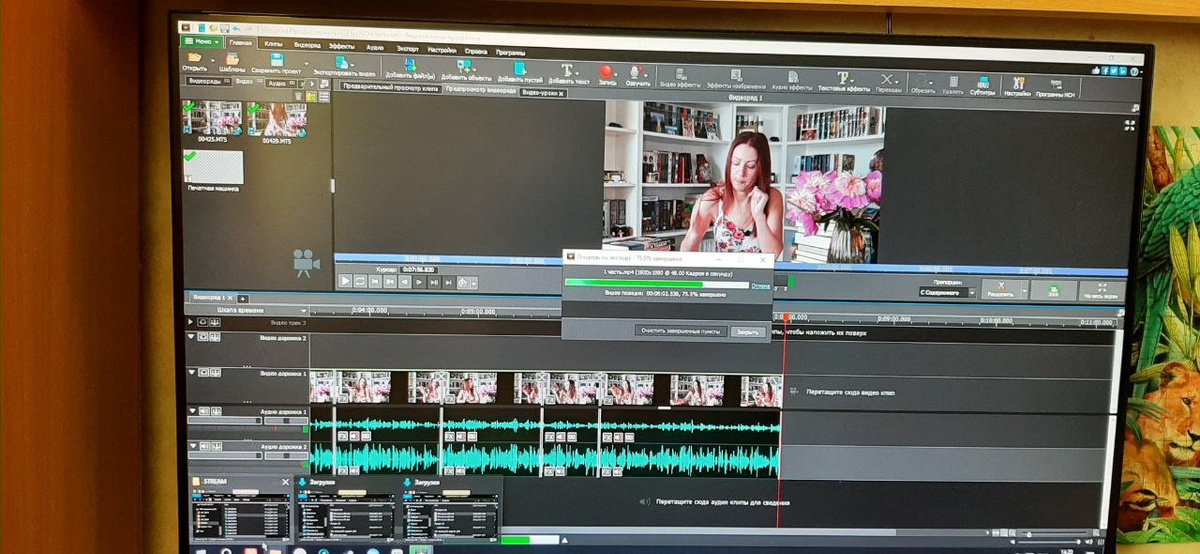Click На весь экран fullscreen button
The height and width of the screenshot is (554, 1200).
[x=1099, y=291]
